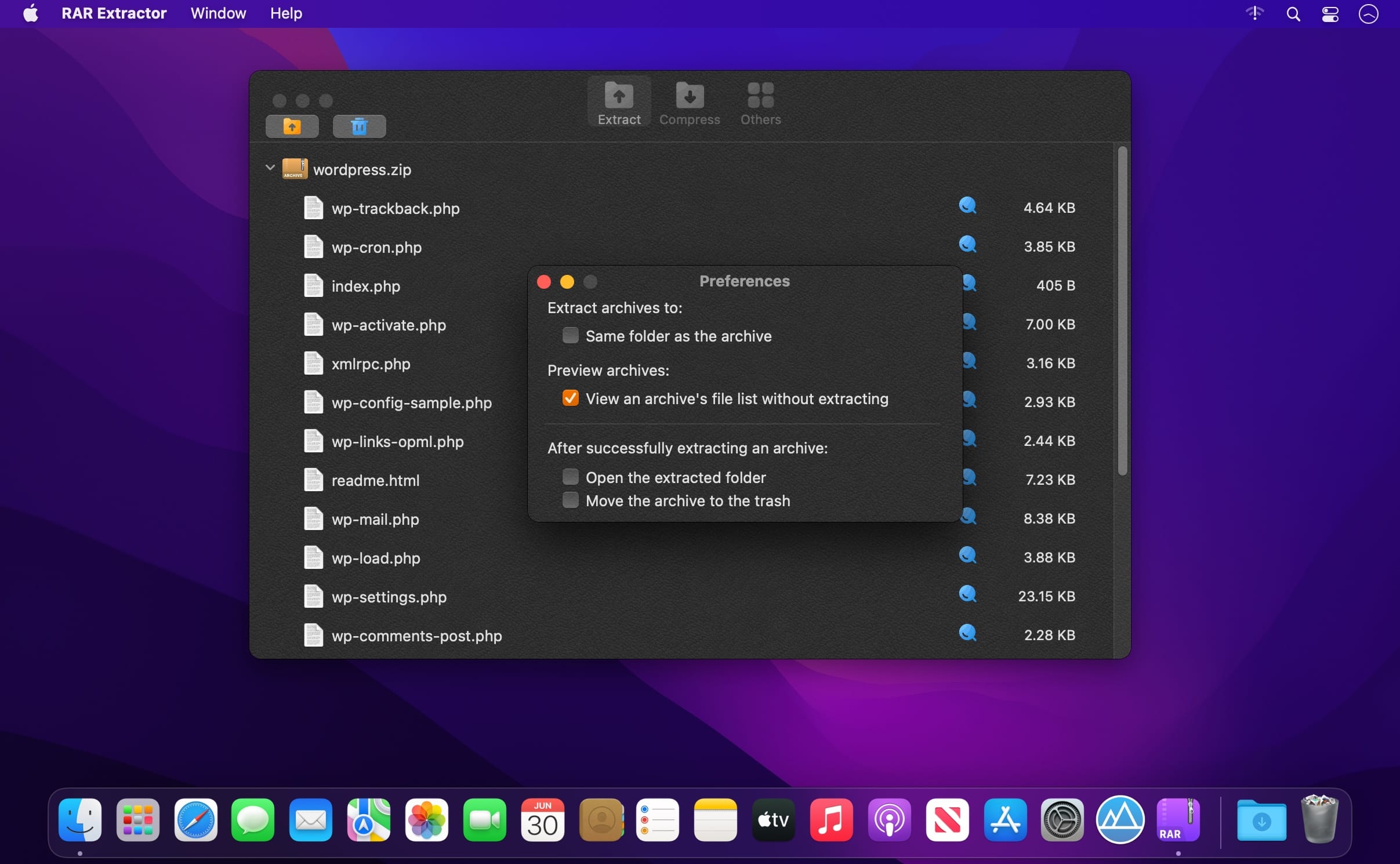Uncheck View an archive's file list option
This screenshot has width=1400, height=864.
[570, 398]
